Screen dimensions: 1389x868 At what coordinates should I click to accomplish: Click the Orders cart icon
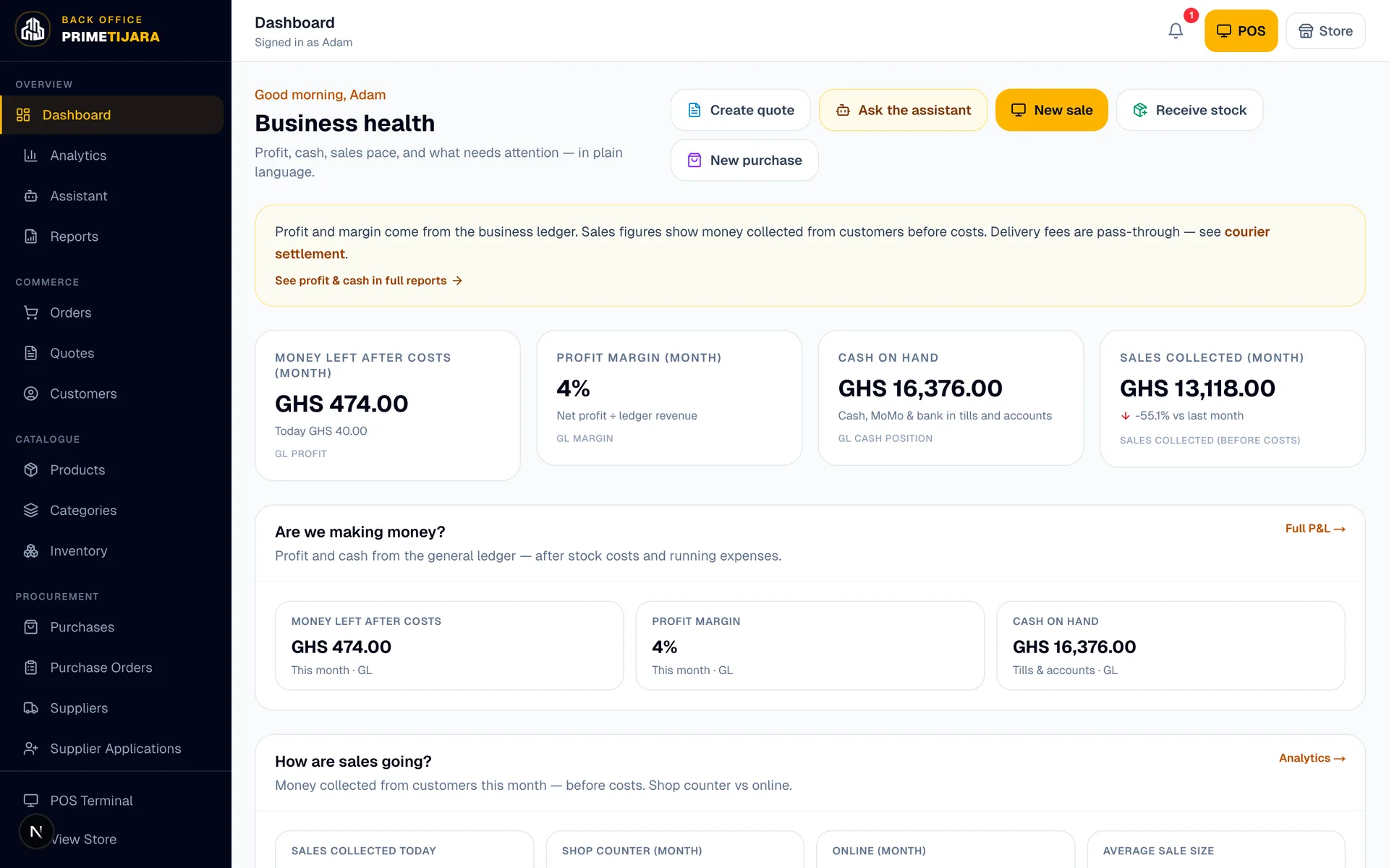click(x=30, y=312)
